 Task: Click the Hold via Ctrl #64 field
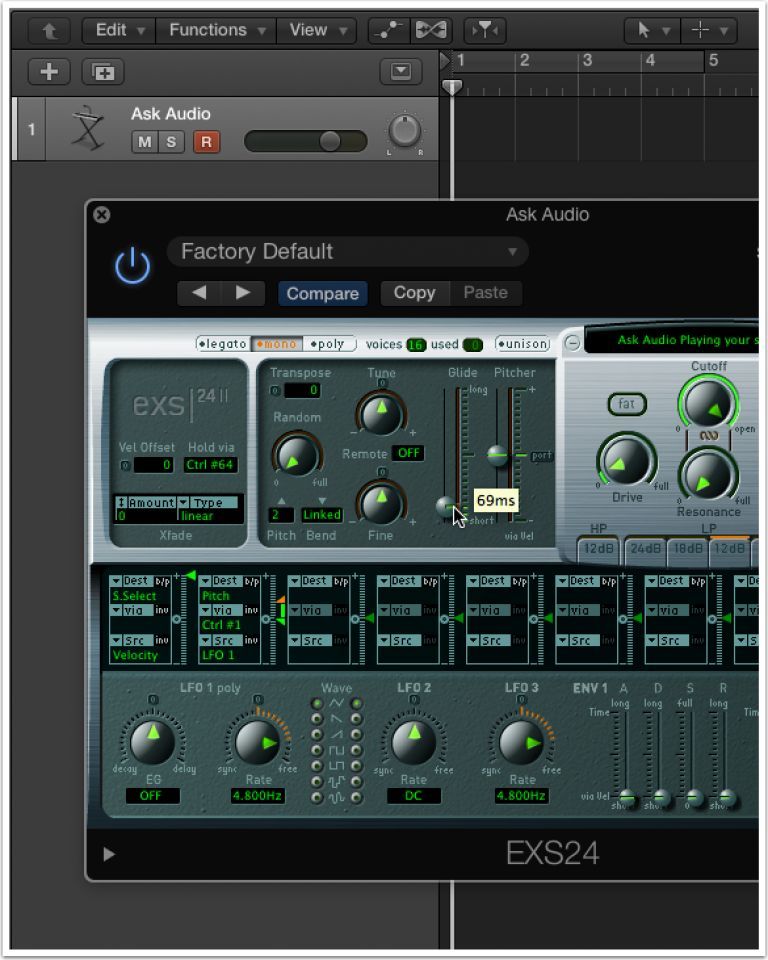click(210, 465)
